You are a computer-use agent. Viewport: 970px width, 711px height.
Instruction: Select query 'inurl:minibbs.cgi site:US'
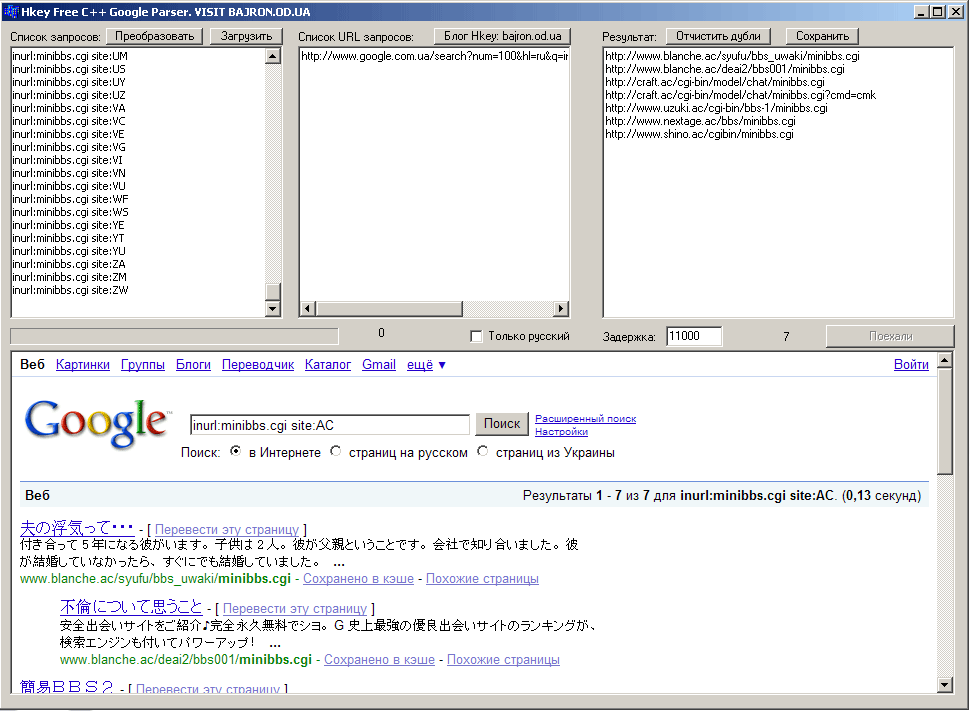coord(69,69)
